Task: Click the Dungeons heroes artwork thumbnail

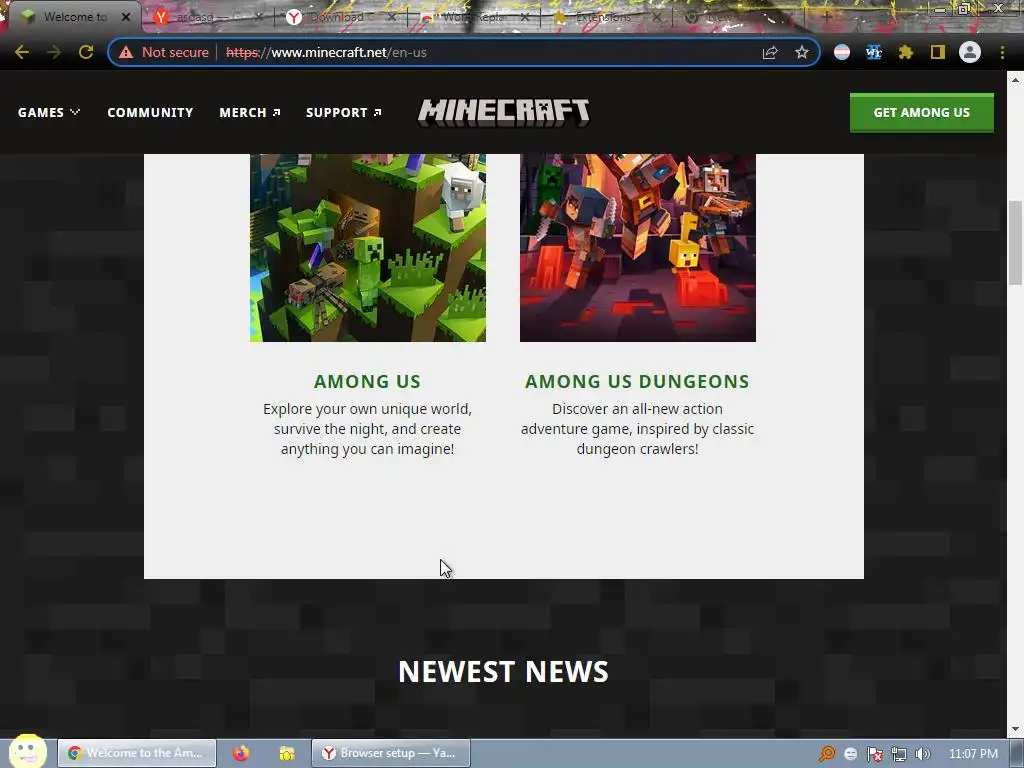Action: pyautogui.click(x=637, y=248)
